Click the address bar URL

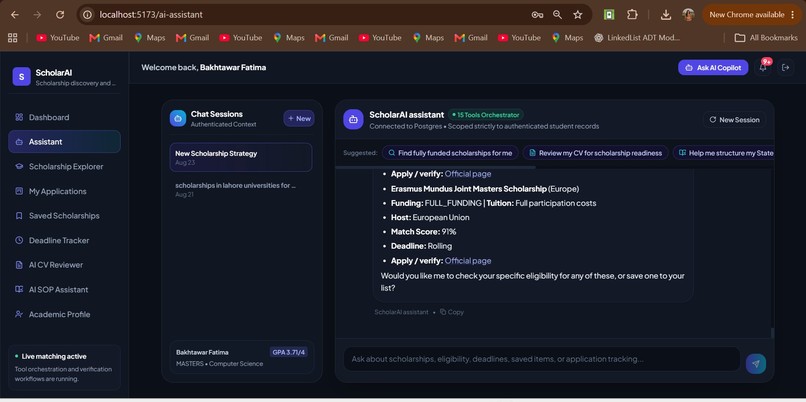point(151,15)
